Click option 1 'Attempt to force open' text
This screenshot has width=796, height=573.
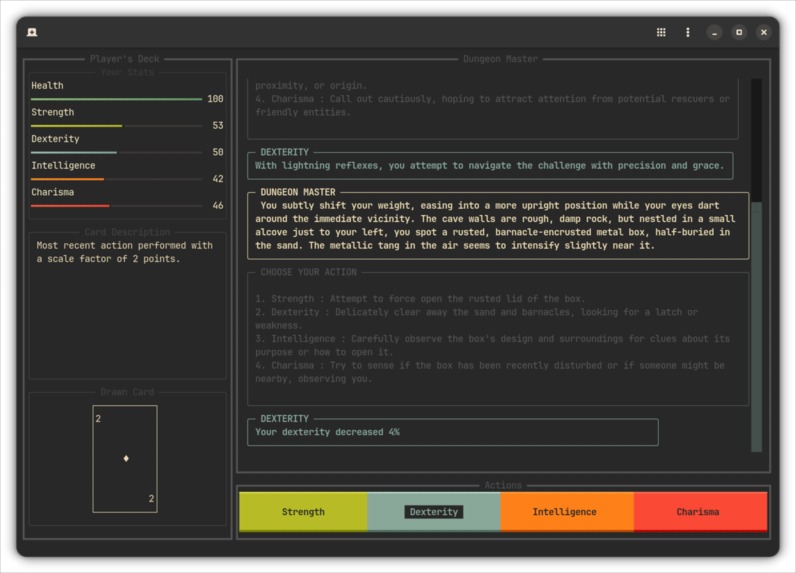(x=420, y=299)
